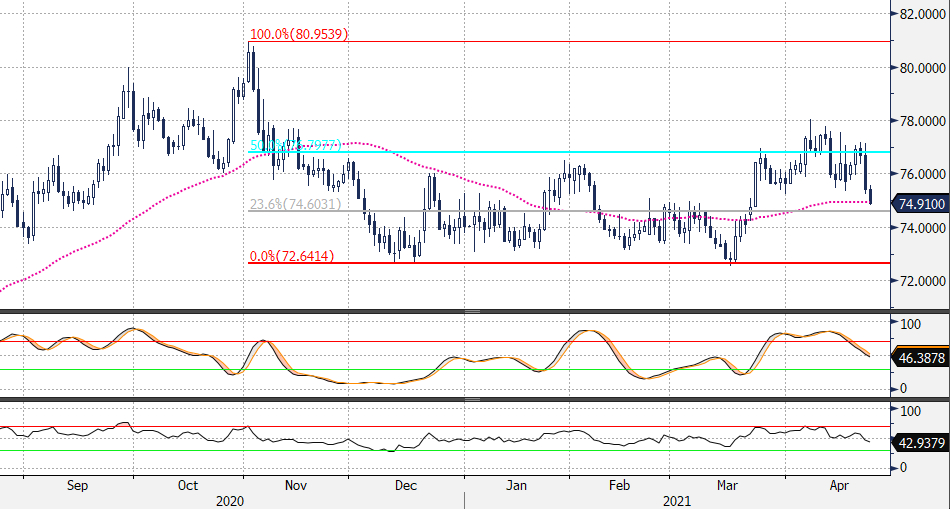Select the thick red 0.0% support line
Screen dimensions: 950x509
600,263
